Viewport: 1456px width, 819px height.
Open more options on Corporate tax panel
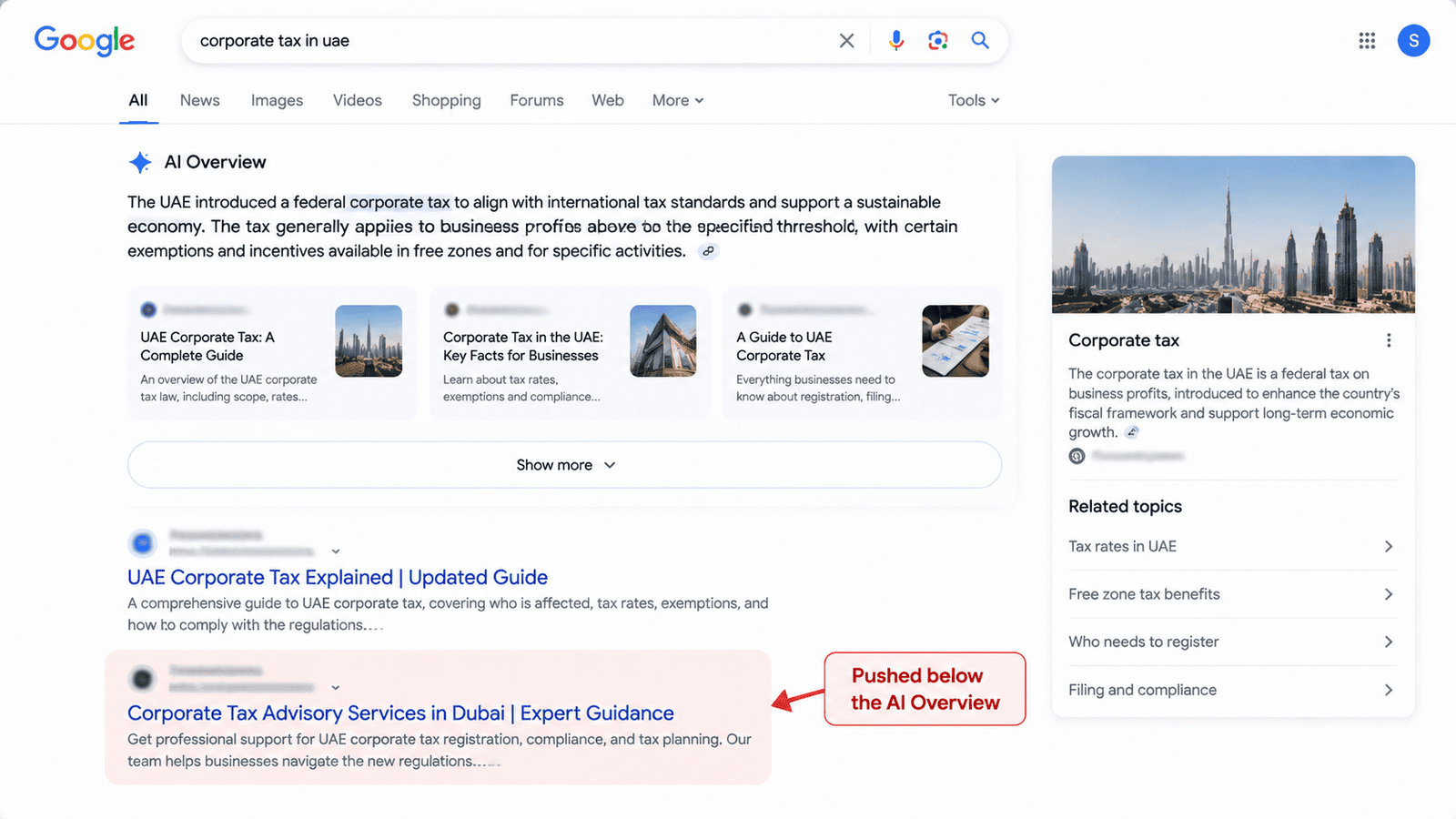(1389, 340)
